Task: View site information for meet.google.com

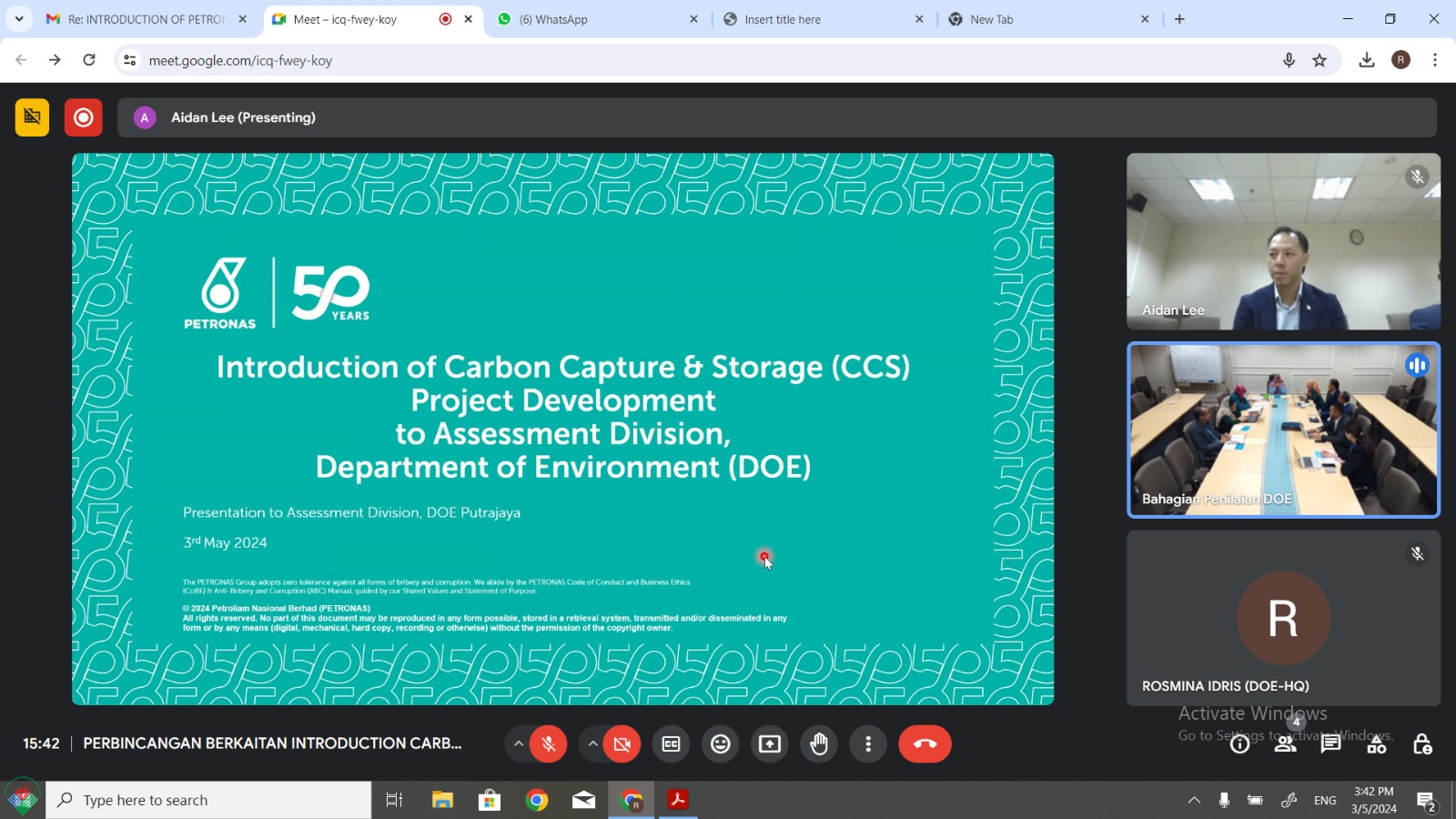Action: click(130, 60)
